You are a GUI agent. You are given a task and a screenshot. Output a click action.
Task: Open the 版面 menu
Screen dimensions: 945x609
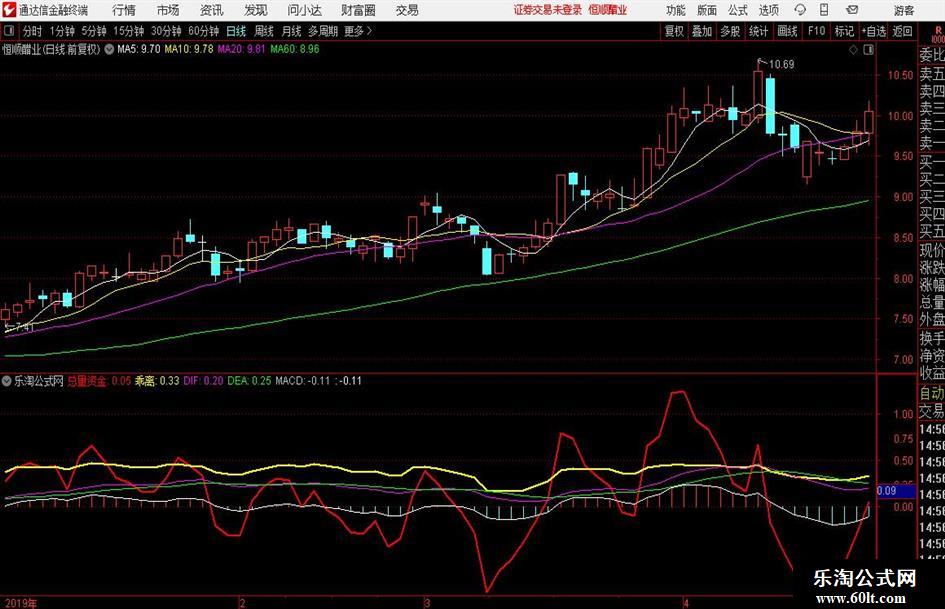pyautogui.click(x=707, y=10)
